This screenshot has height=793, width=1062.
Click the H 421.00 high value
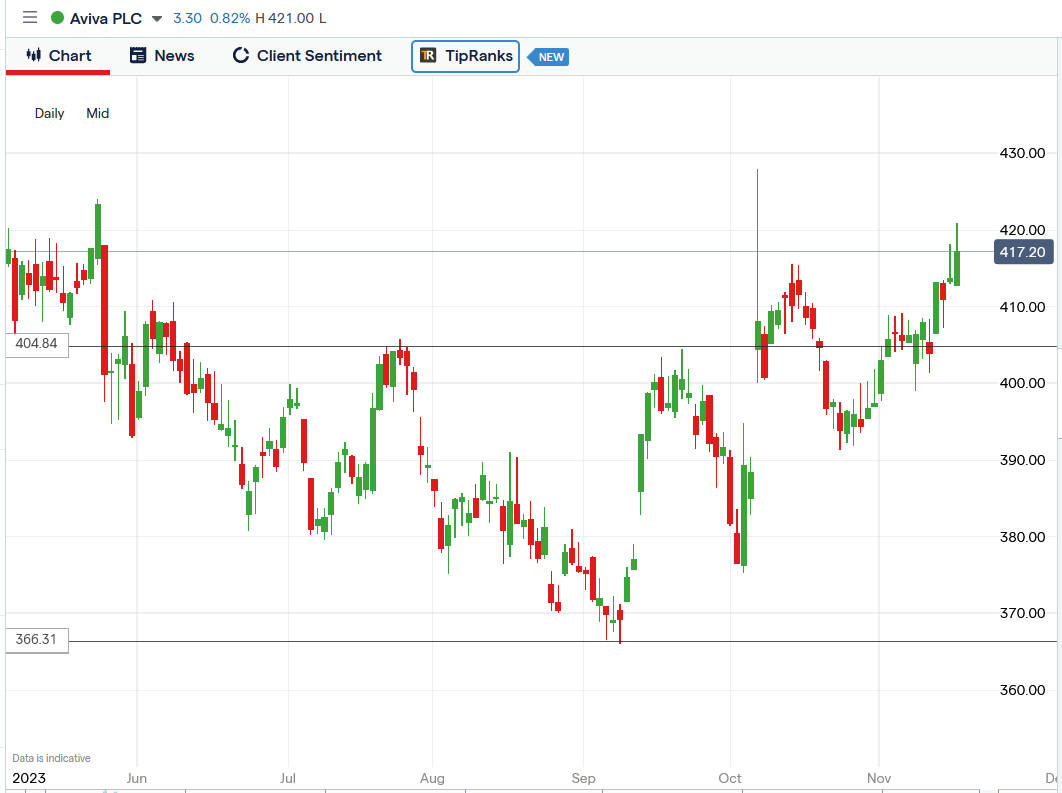284,18
